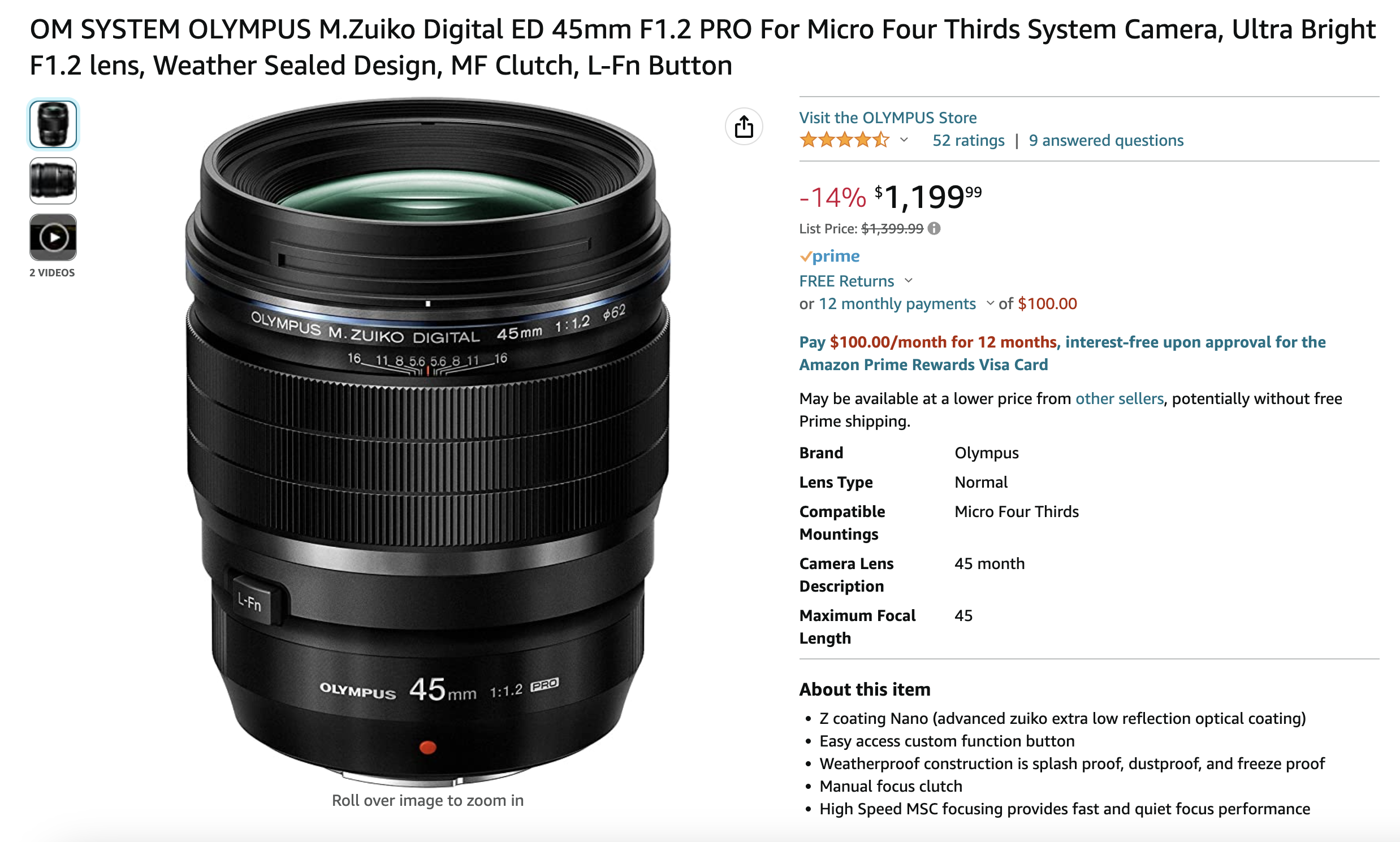The height and width of the screenshot is (842, 1400).
Task: Expand the 12 monthly payments chevron
Action: point(989,303)
